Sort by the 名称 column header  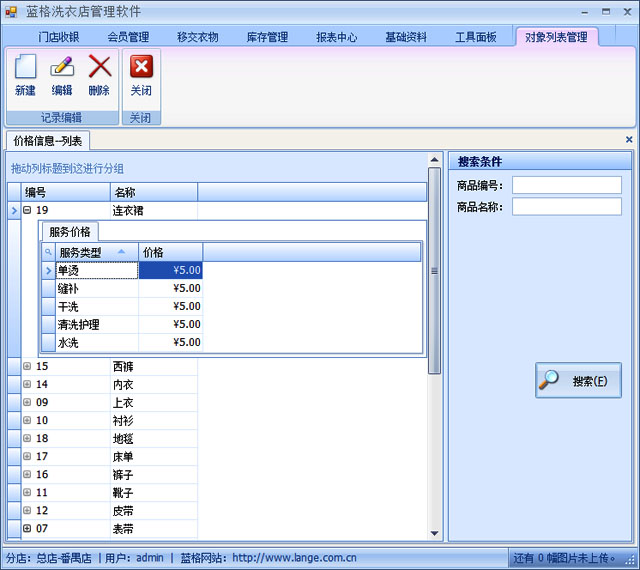click(x=154, y=192)
